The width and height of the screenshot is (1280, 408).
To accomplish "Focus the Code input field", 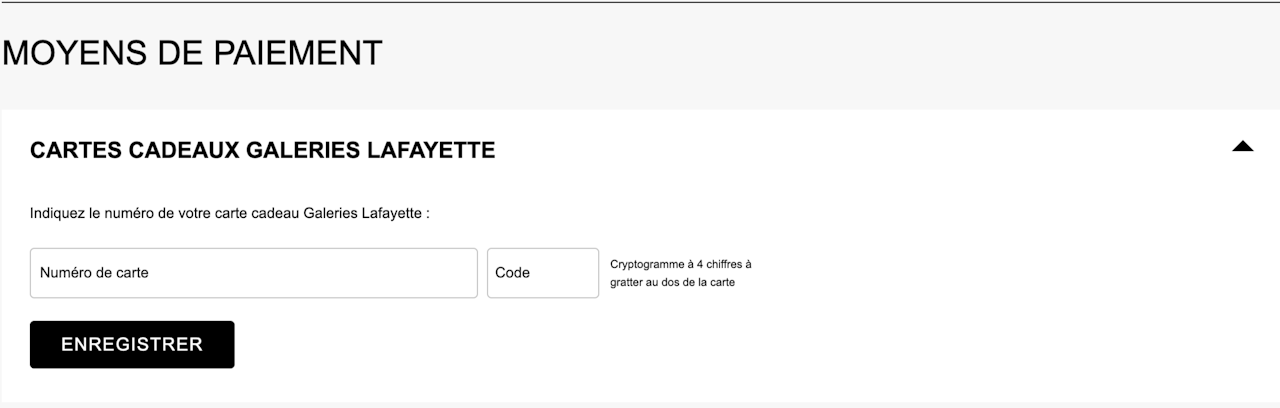I will [x=542, y=273].
